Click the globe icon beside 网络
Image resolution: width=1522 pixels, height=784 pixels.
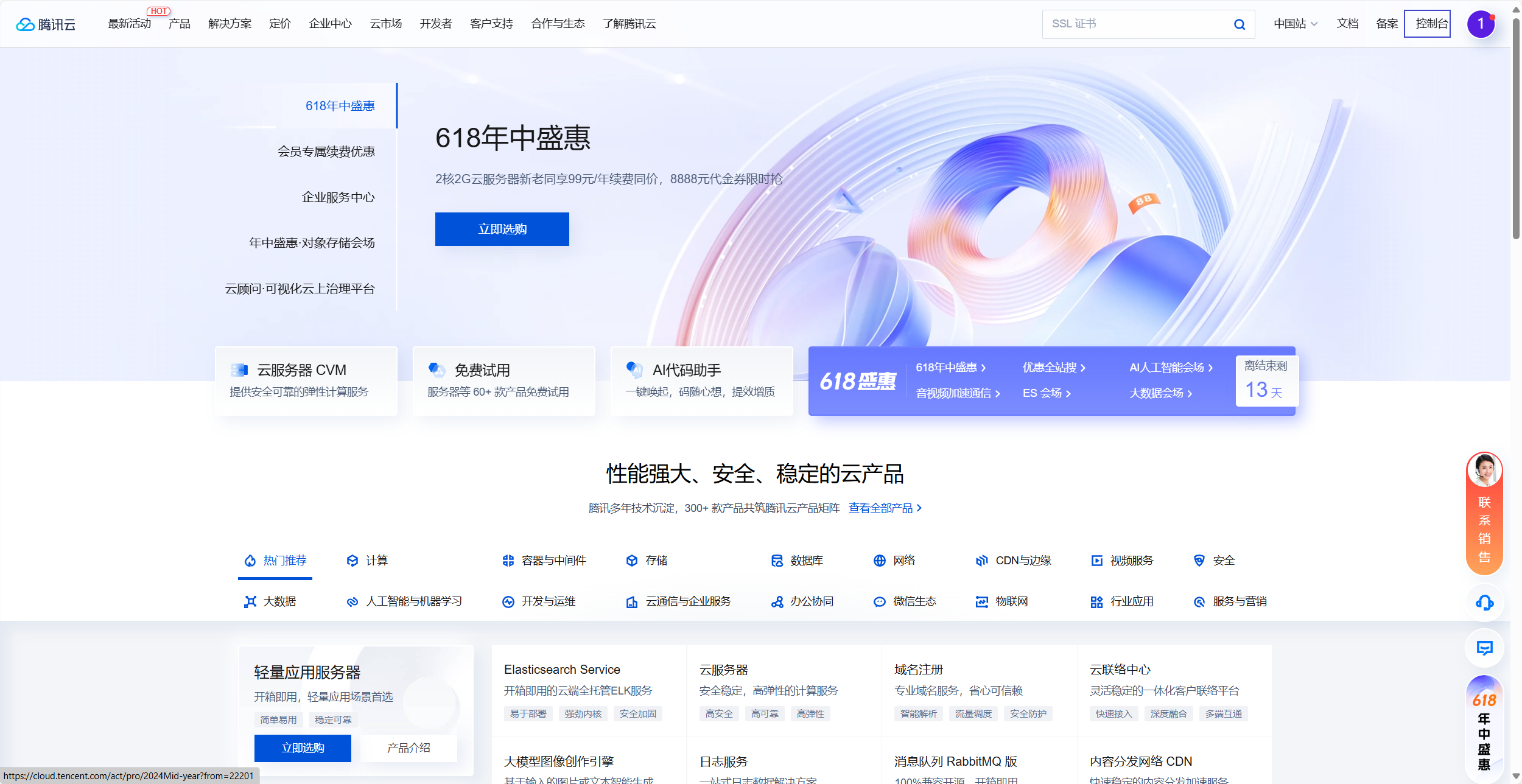coord(880,561)
